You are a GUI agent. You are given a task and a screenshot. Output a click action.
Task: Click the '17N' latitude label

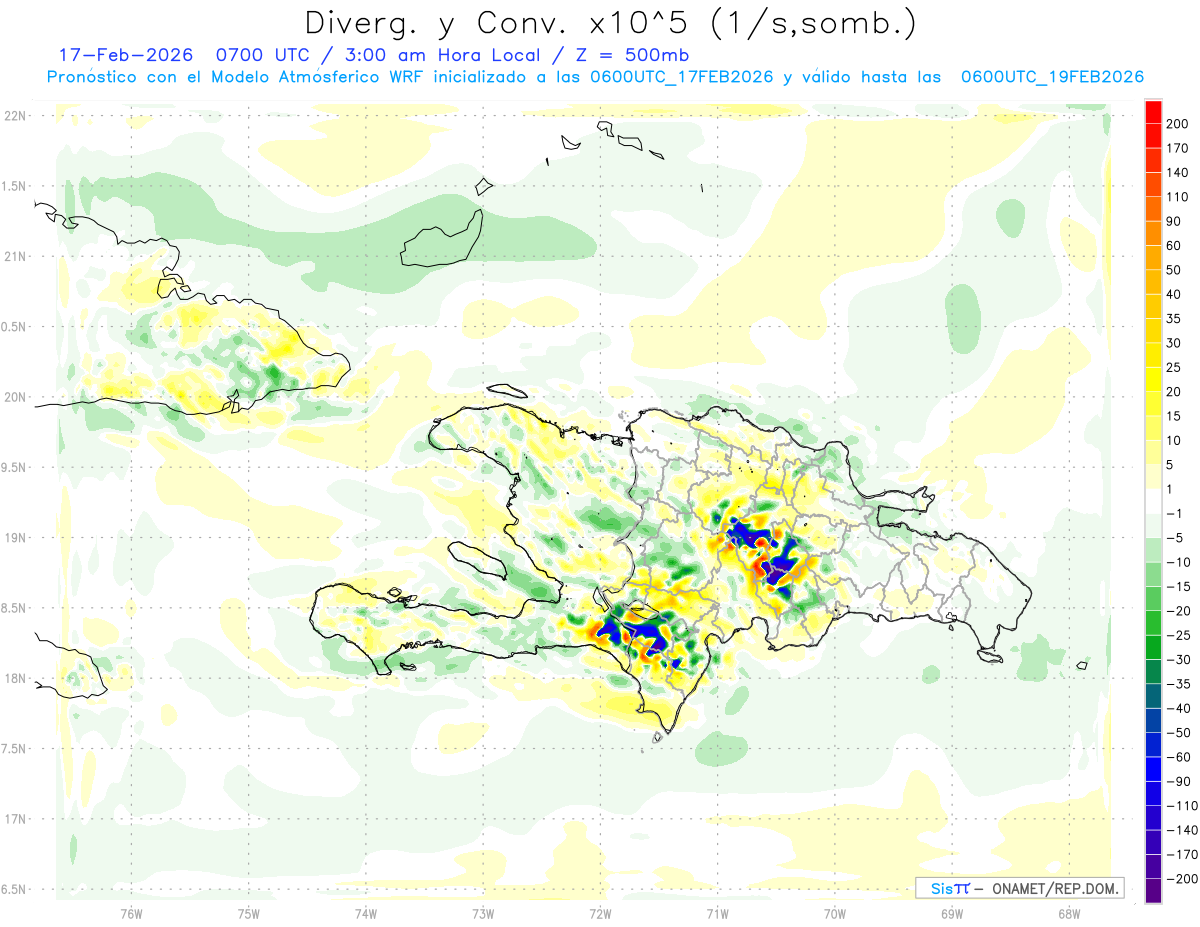coord(14,819)
